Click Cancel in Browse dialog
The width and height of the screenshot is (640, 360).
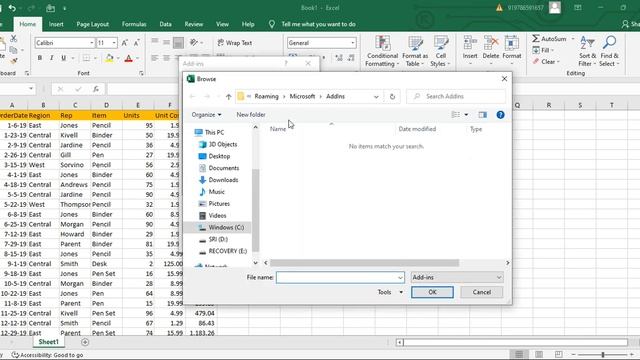(482, 292)
